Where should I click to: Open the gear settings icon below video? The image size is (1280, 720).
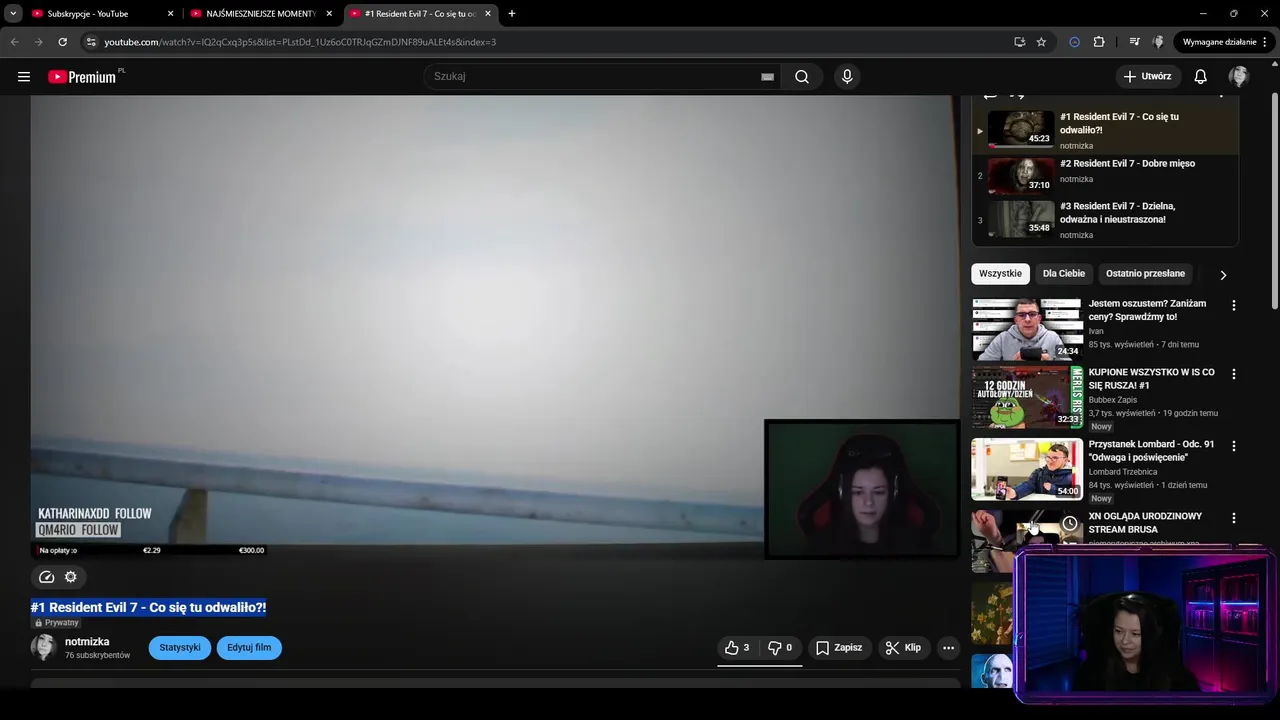point(71,577)
